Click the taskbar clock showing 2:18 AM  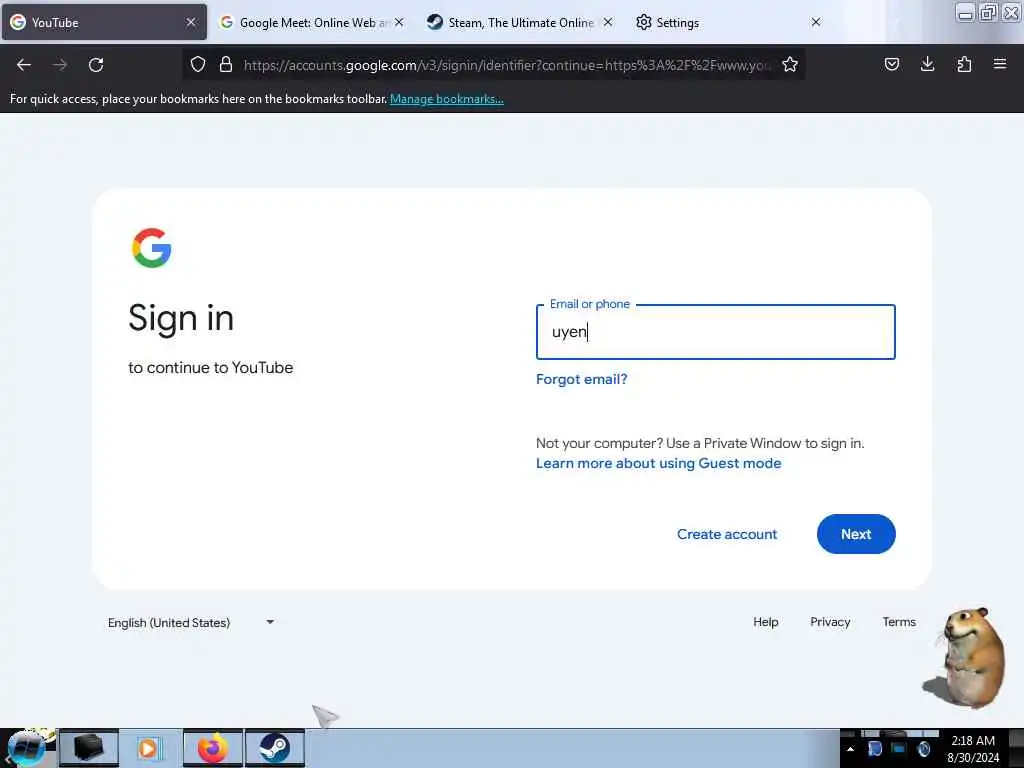[973, 749]
